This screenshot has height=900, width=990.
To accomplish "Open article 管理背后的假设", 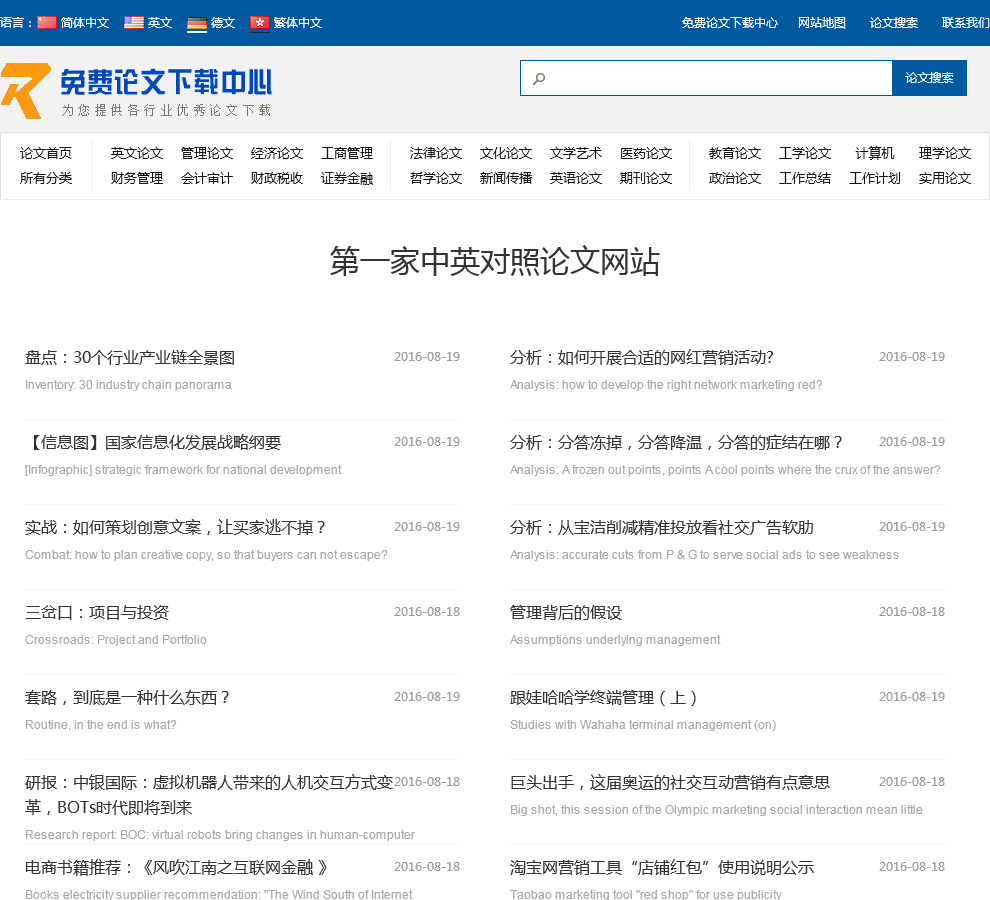I will tap(566, 612).
